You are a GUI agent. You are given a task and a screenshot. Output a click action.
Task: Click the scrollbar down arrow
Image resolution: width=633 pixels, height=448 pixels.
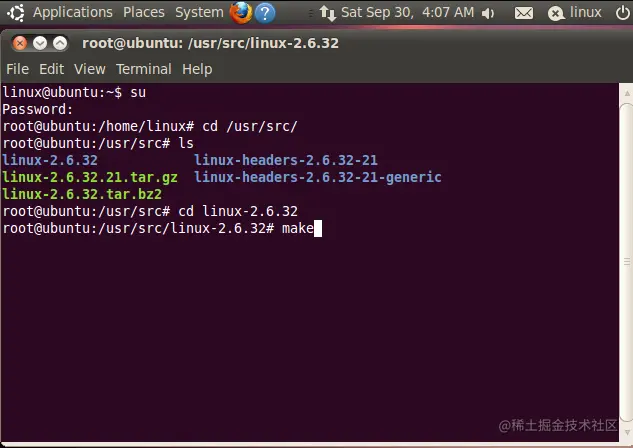pyautogui.click(x=627, y=432)
